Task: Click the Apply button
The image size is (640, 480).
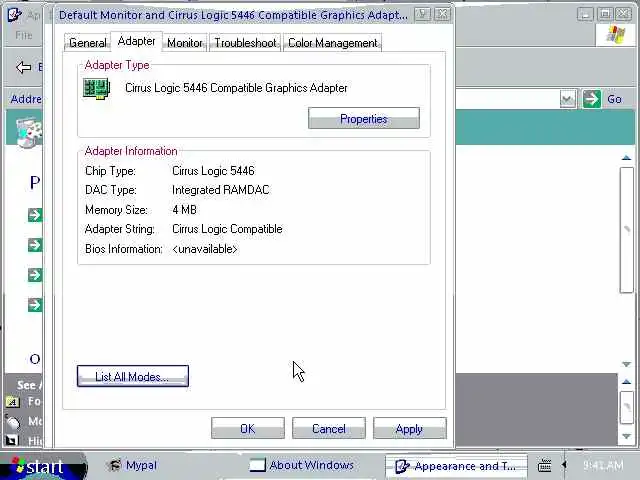Action: click(x=409, y=428)
